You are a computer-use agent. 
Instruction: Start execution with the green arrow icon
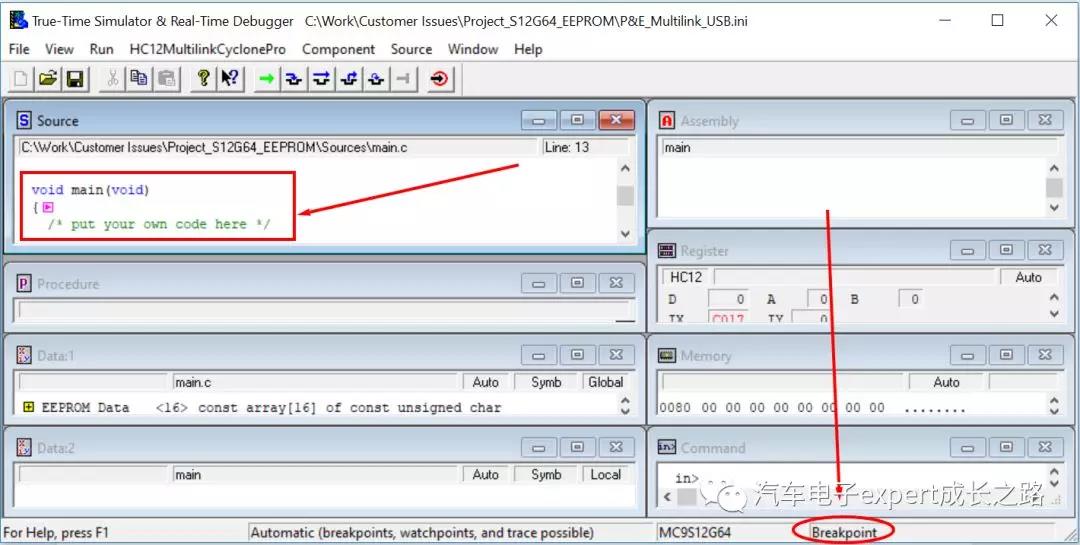(x=266, y=79)
